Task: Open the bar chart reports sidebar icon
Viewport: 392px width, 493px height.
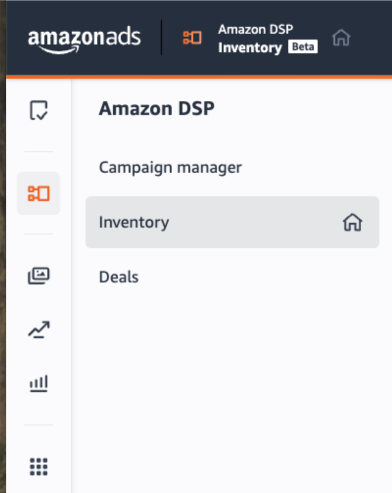Action: (39, 383)
